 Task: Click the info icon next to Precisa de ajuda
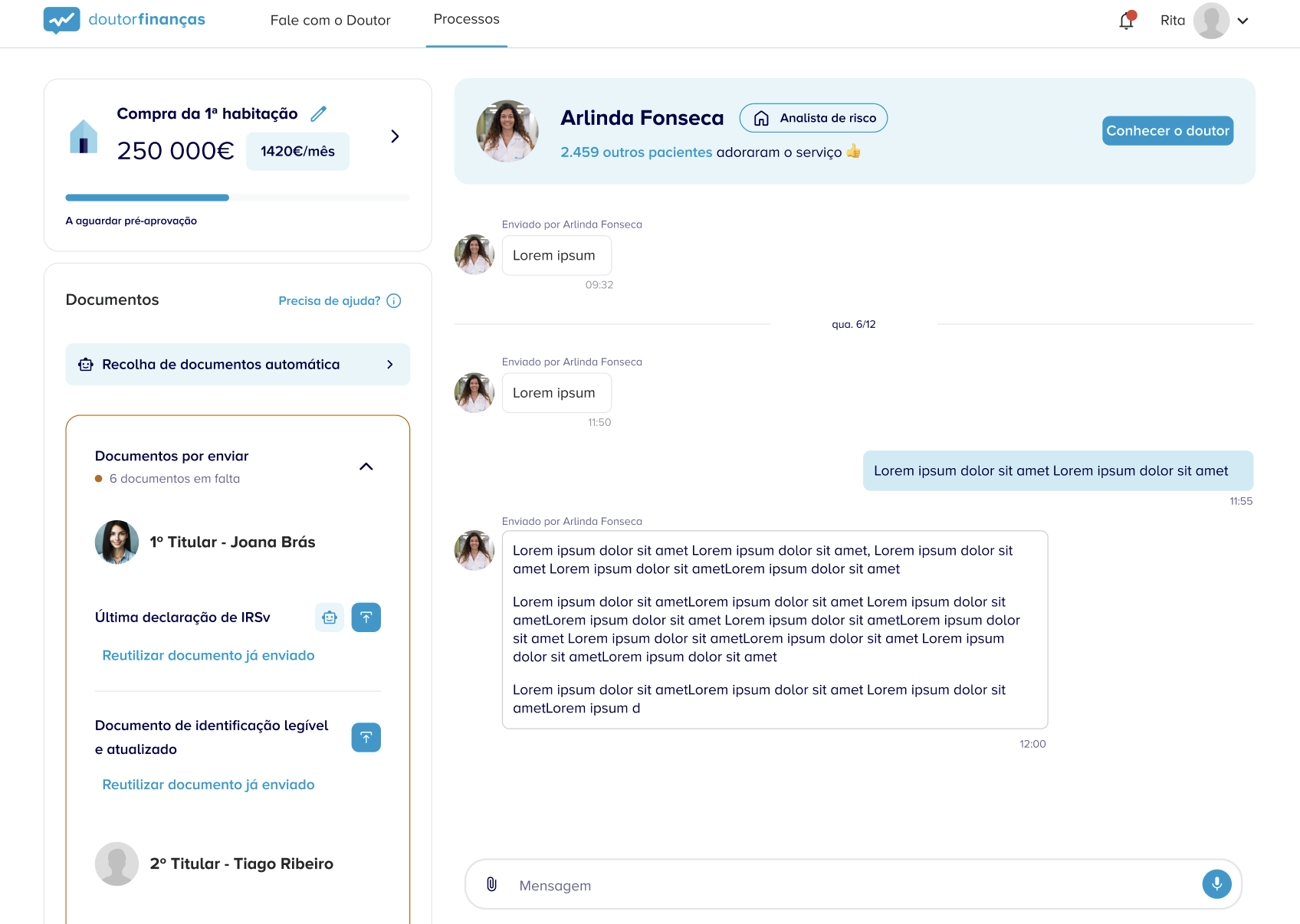pyautogui.click(x=394, y=301)
